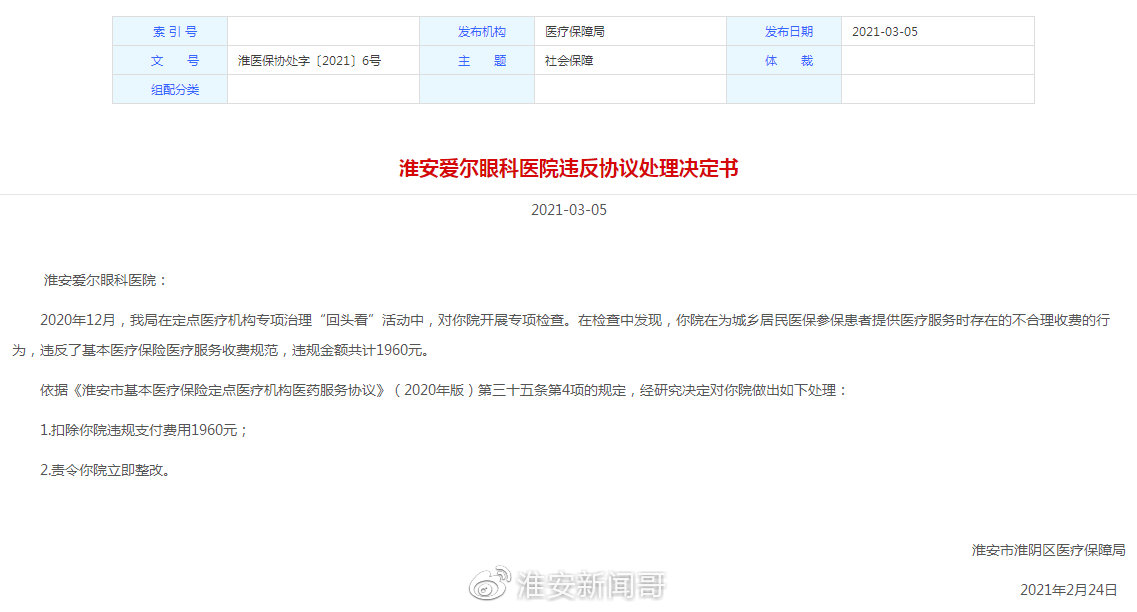Click the salutation 淮安爱尔眼科医院：
The height and width of the screenshot is (612, 1137).
pos(105,280)
